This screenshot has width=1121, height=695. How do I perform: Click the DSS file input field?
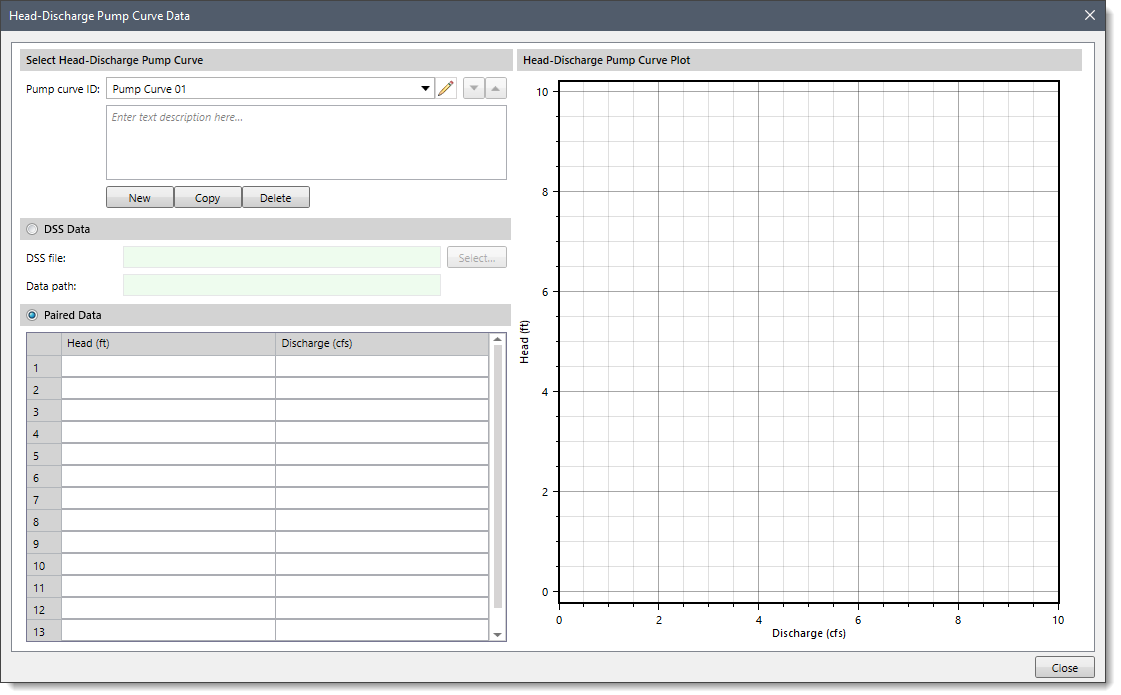[282, 257]
